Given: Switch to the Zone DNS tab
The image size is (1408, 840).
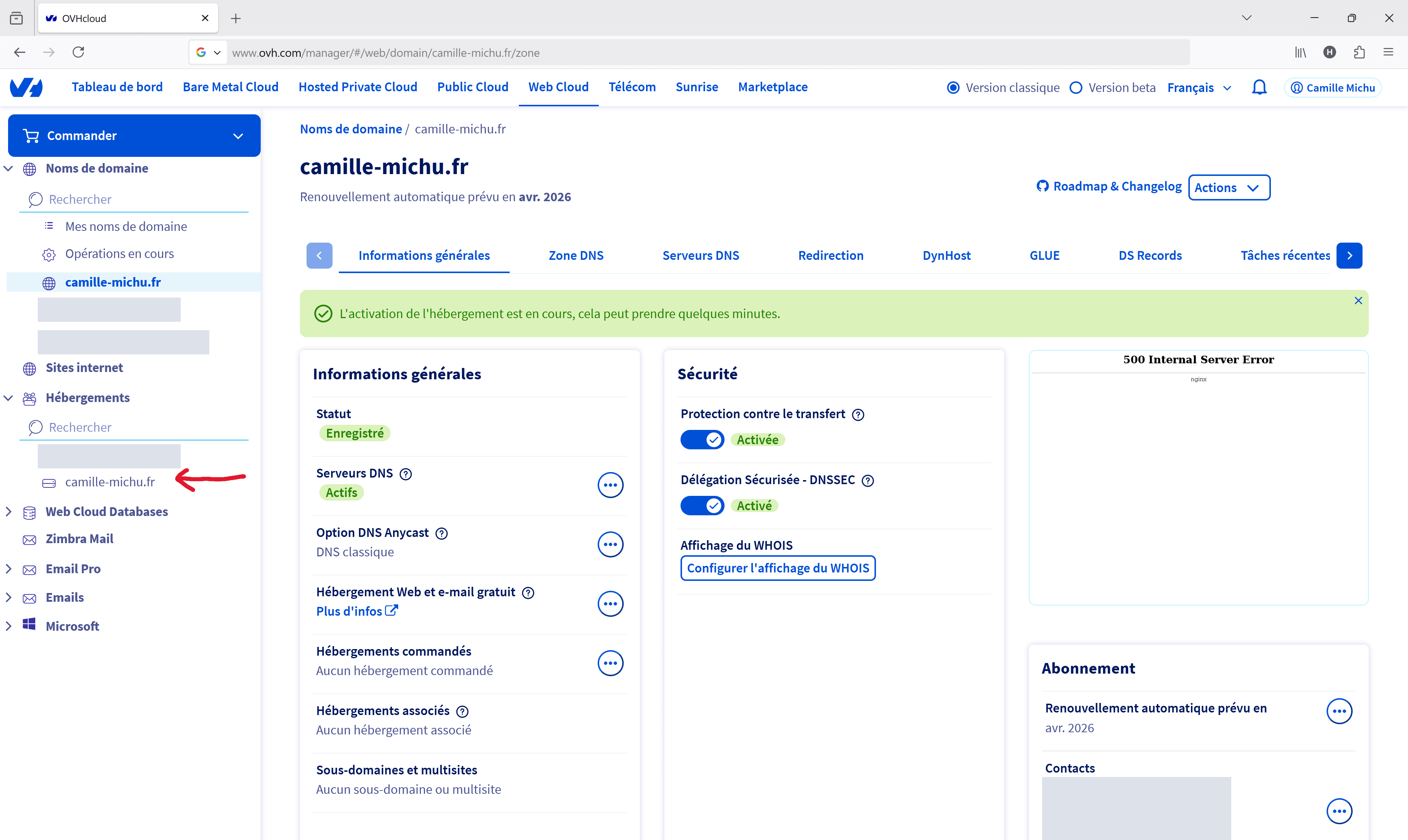Looking at the screenshot, I should (576, 256).
